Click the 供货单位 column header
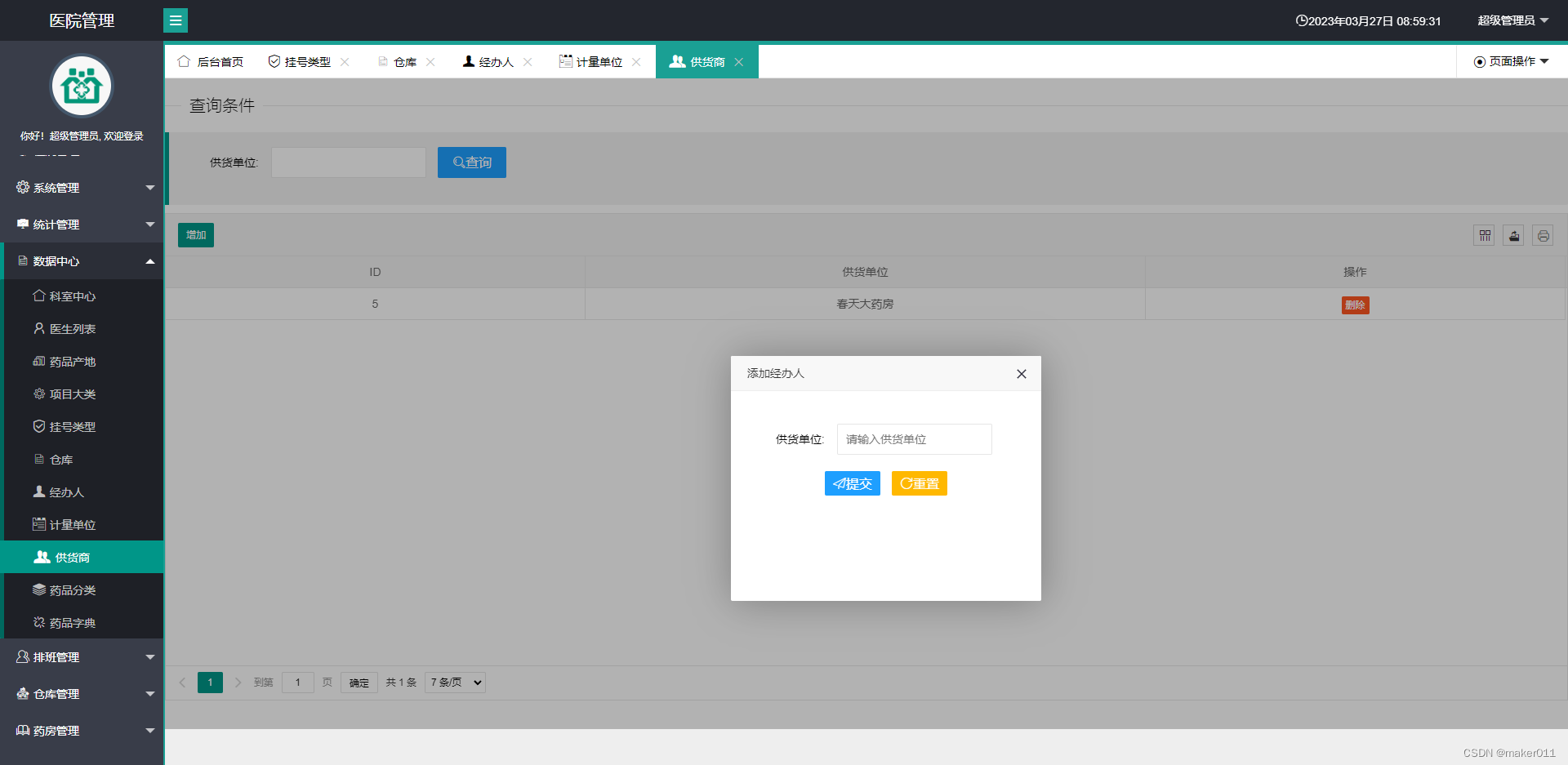This screenshot has height=765, width=1568. point(865,272)
